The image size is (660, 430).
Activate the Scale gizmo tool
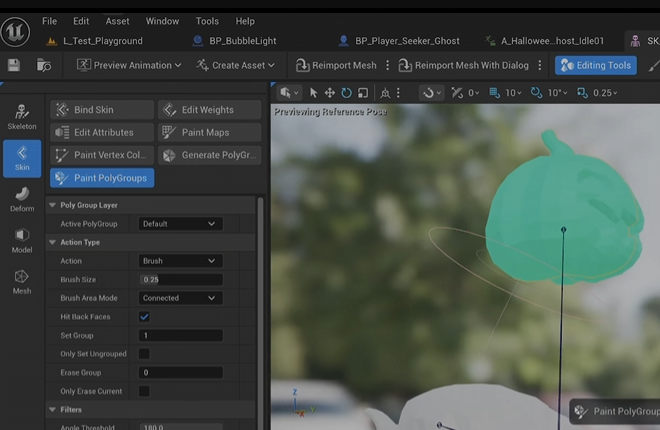[x=363, y=93]
